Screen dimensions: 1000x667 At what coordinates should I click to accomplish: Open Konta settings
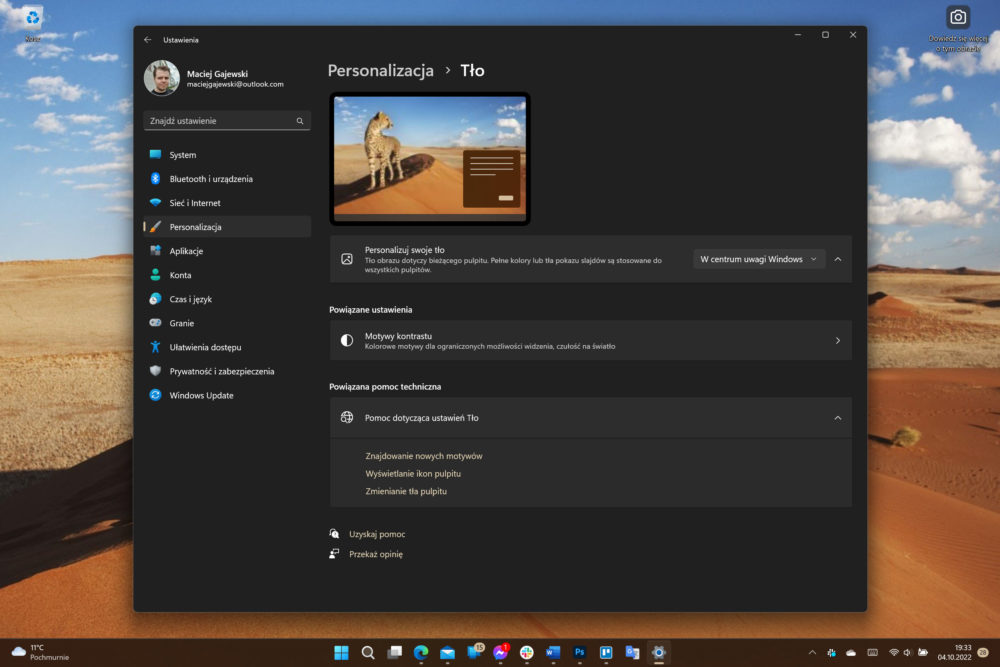coord(227,275)
